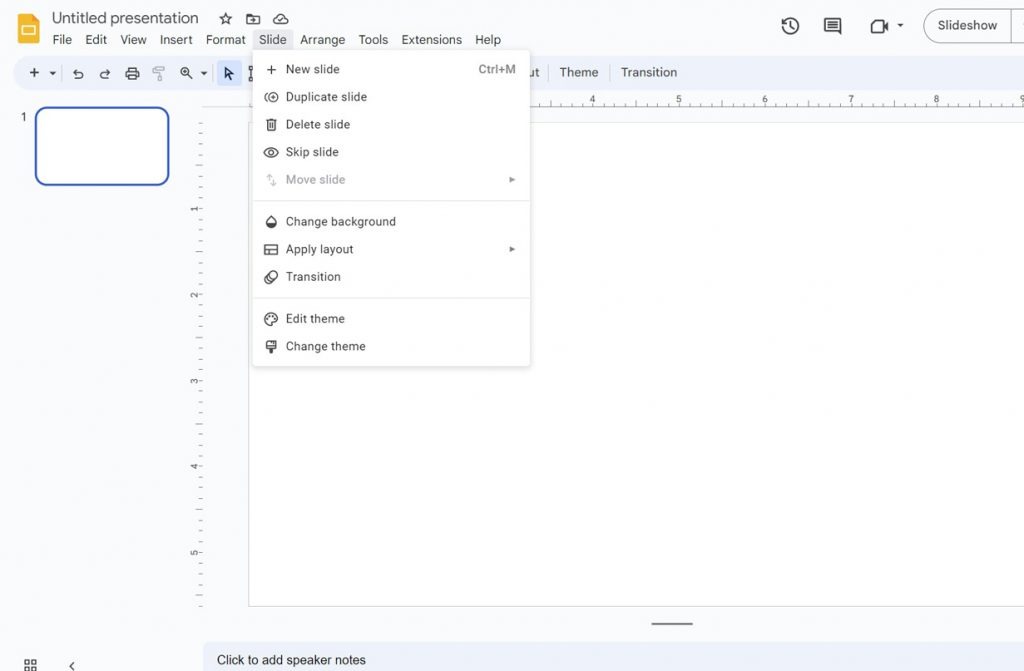Viewport: 1024px width, 671px height.
Task: Select Duplicate slide from the Slide menu
Action: pyautogui.click(x=323, y=96)
